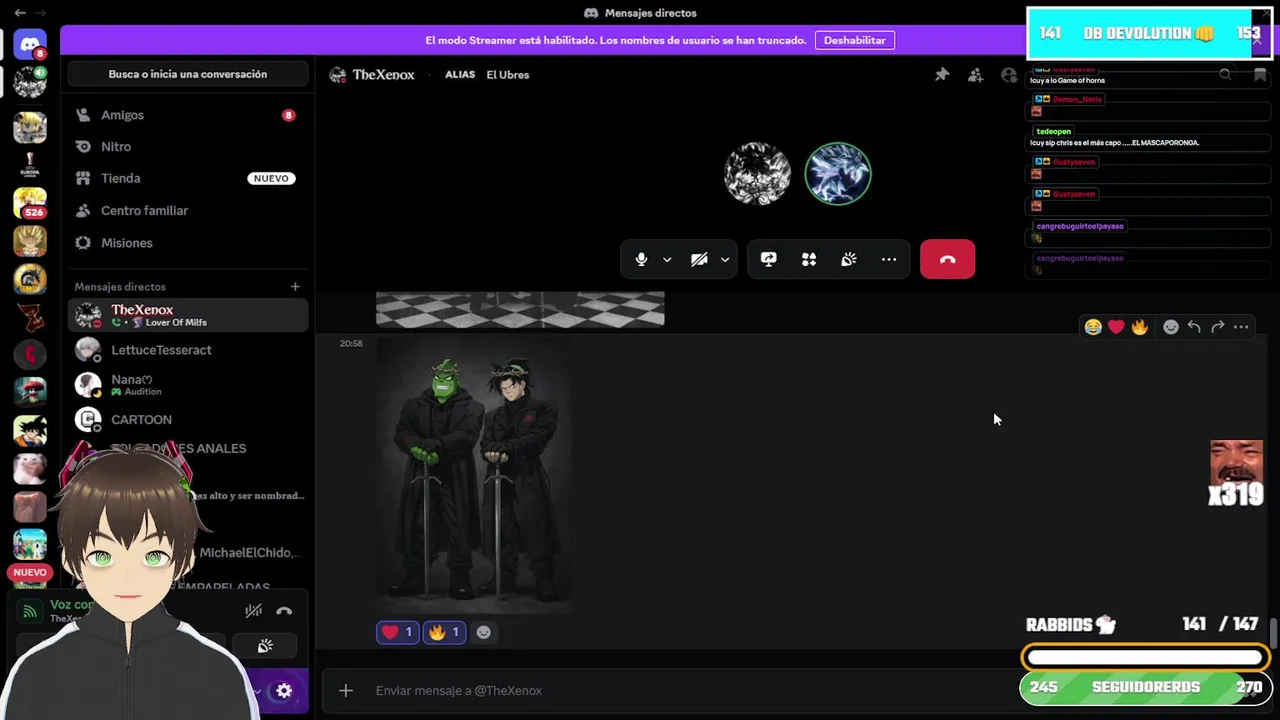
Task: Open camera options dropdown arrow
Action: pyautogui.click(x=725, y=259)
